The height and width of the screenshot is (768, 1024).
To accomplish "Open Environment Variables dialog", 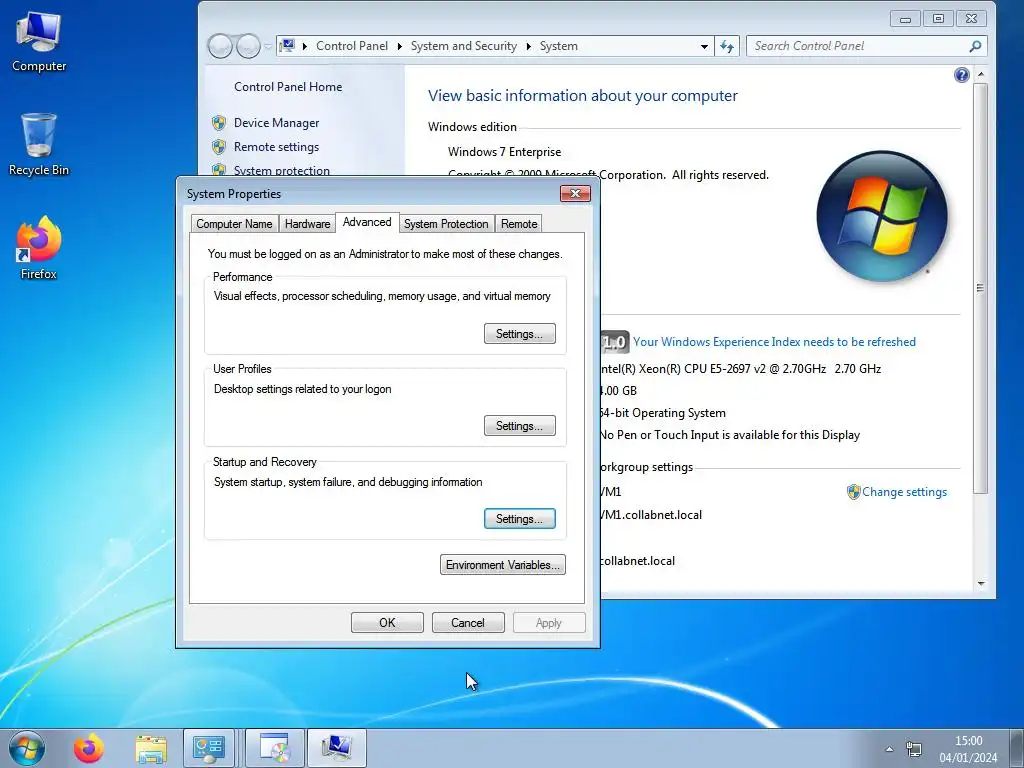I will pos(503,565).
